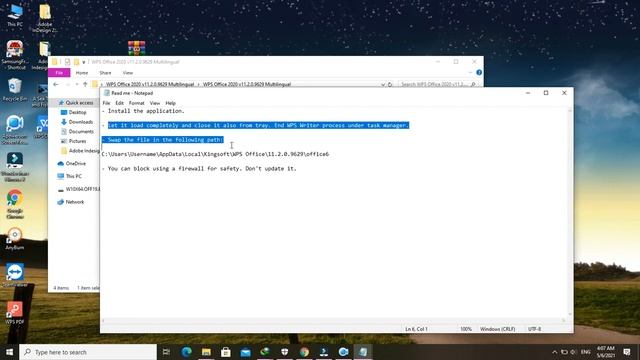The image size is (640, 360).
Task: Click the purple File tab in File Explorer
Action: coord(59,73)
